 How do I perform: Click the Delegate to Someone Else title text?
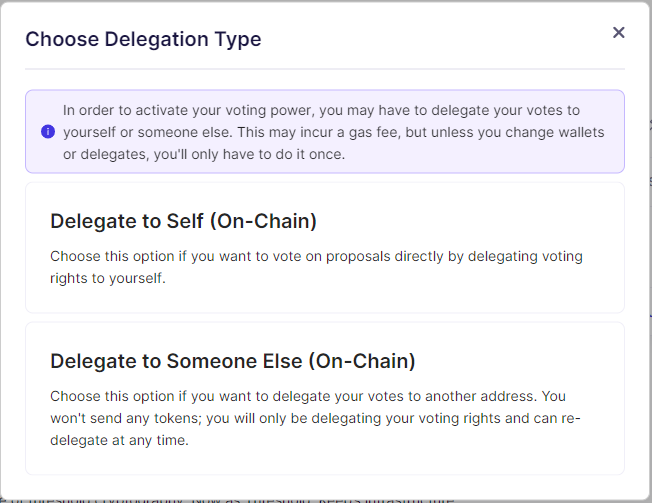(233, 361)
